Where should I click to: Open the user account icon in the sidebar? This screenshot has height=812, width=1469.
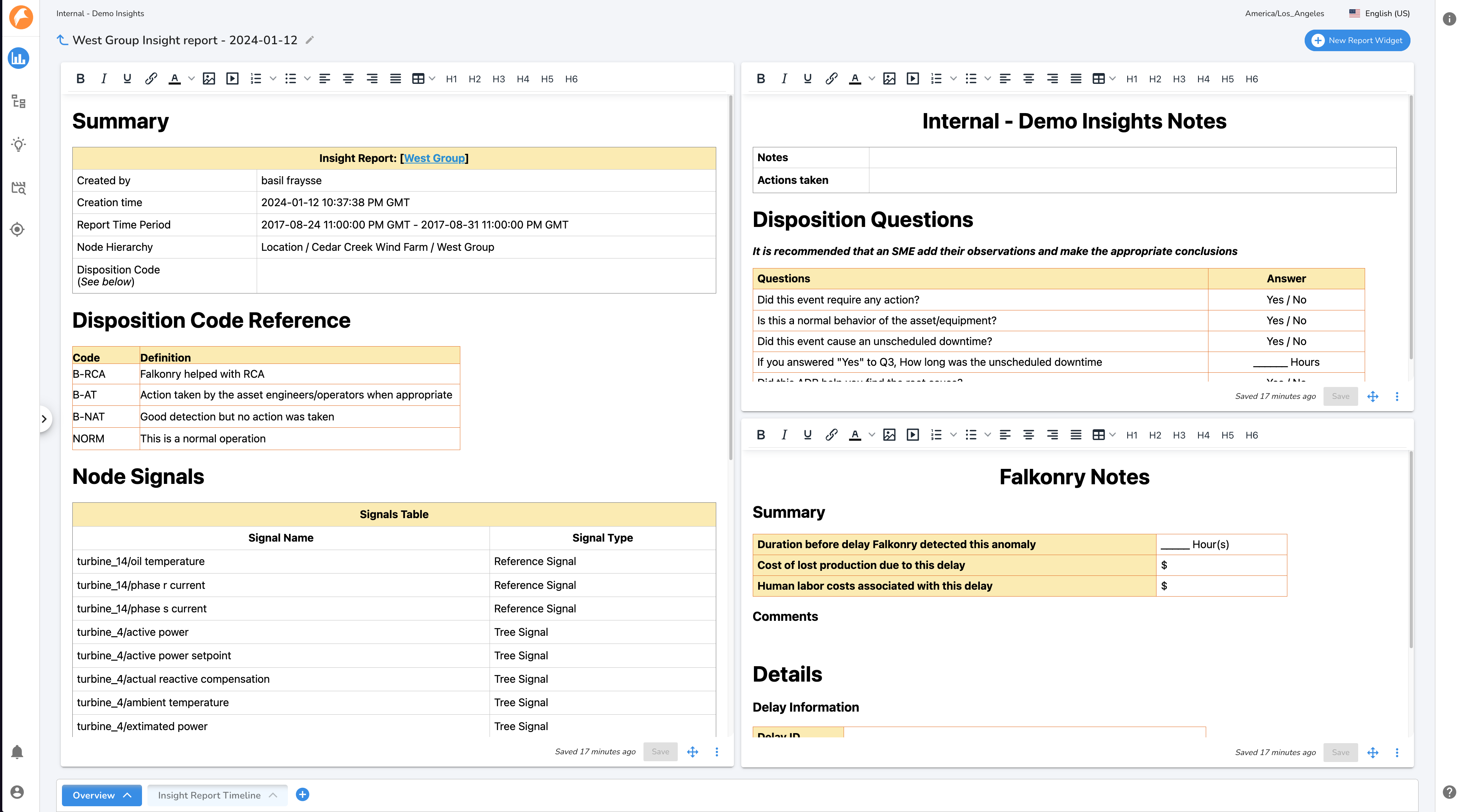point(17,792)
